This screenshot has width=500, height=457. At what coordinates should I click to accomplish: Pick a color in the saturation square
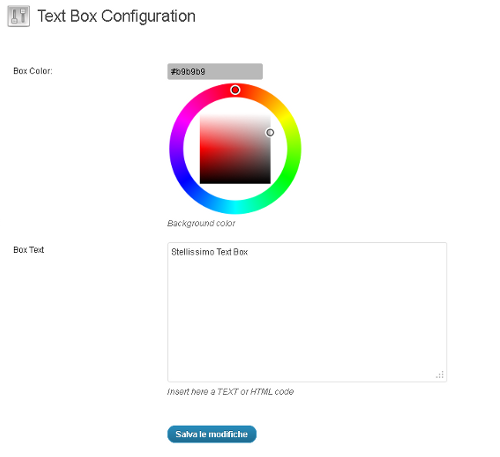click(x=235, y=149)
